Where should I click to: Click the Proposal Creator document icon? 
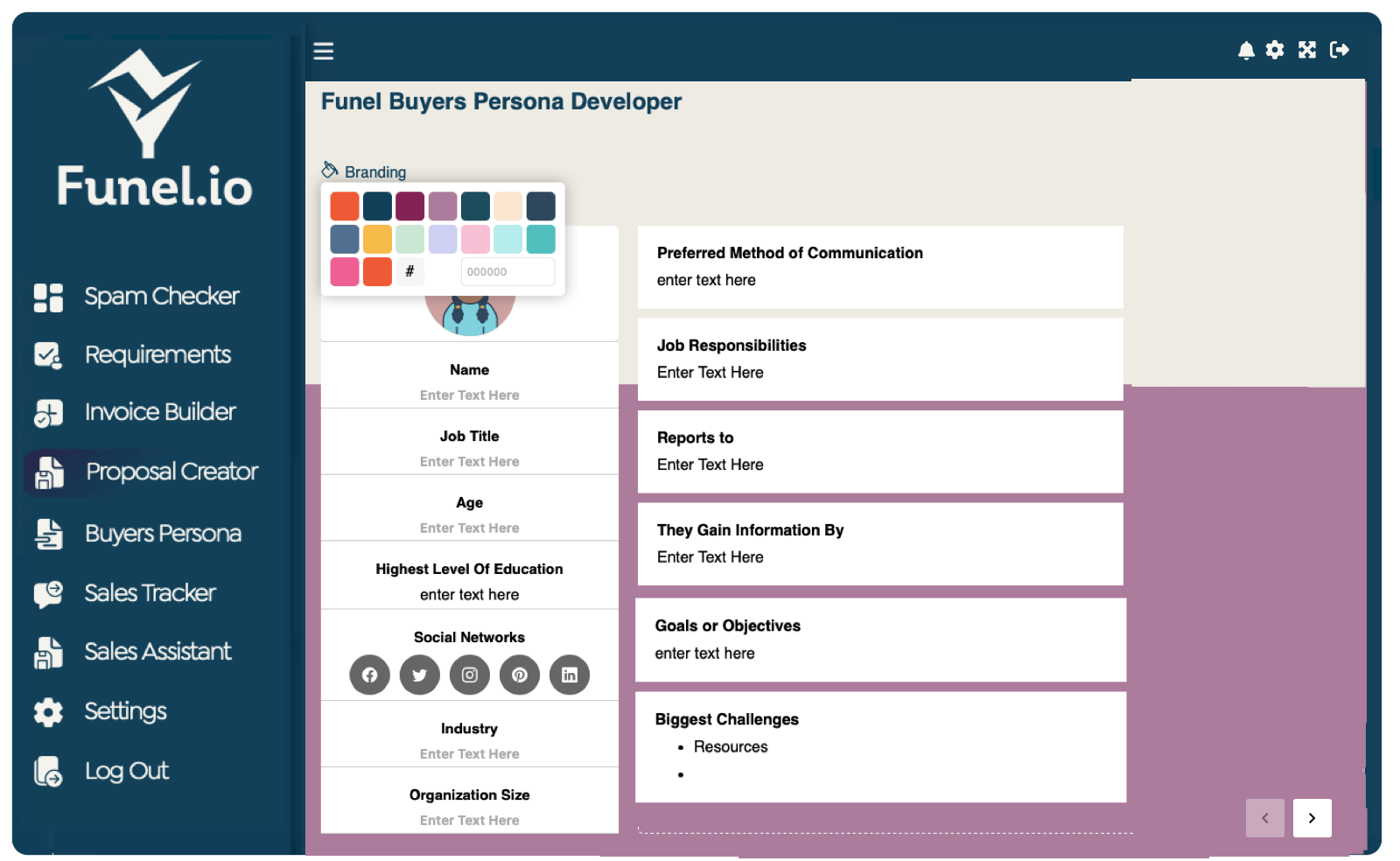click(49, 472)
